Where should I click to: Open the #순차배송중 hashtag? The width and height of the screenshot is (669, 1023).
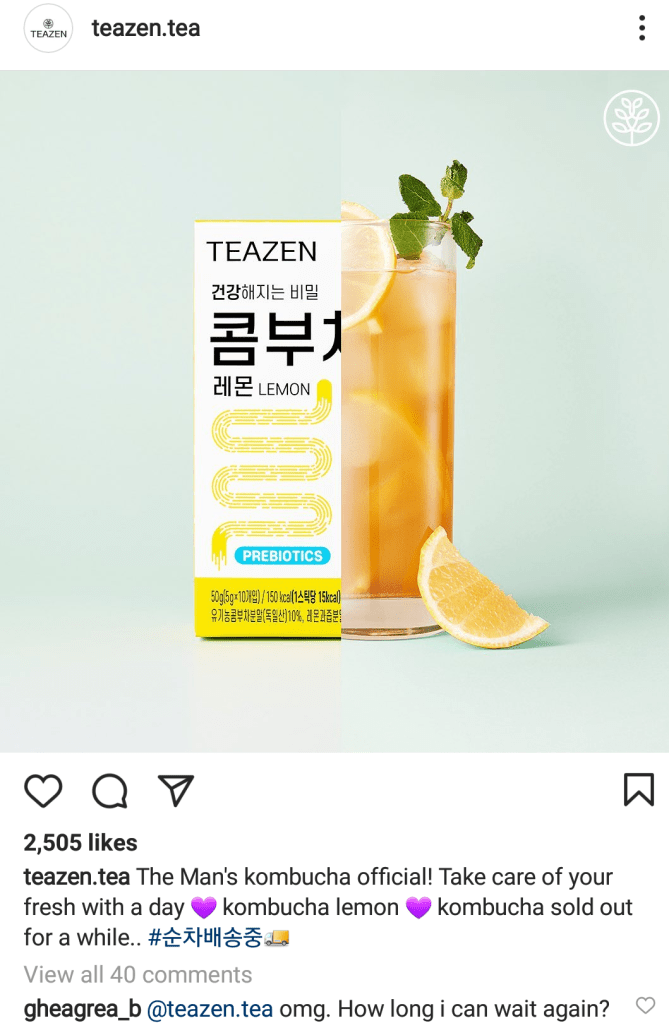point(205,938)
